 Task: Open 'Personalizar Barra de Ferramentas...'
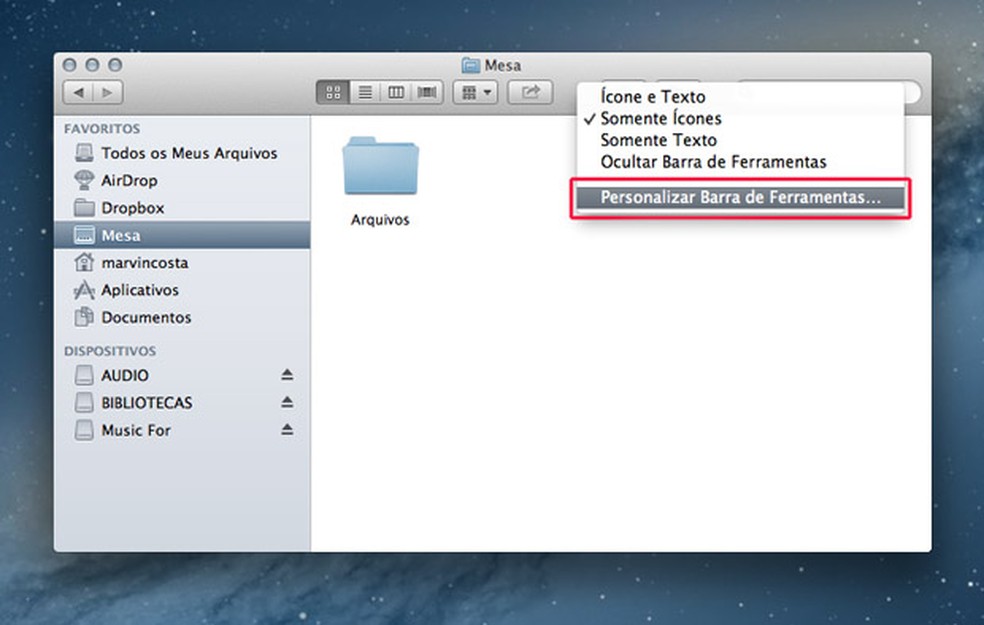click(x=741, y=197)
